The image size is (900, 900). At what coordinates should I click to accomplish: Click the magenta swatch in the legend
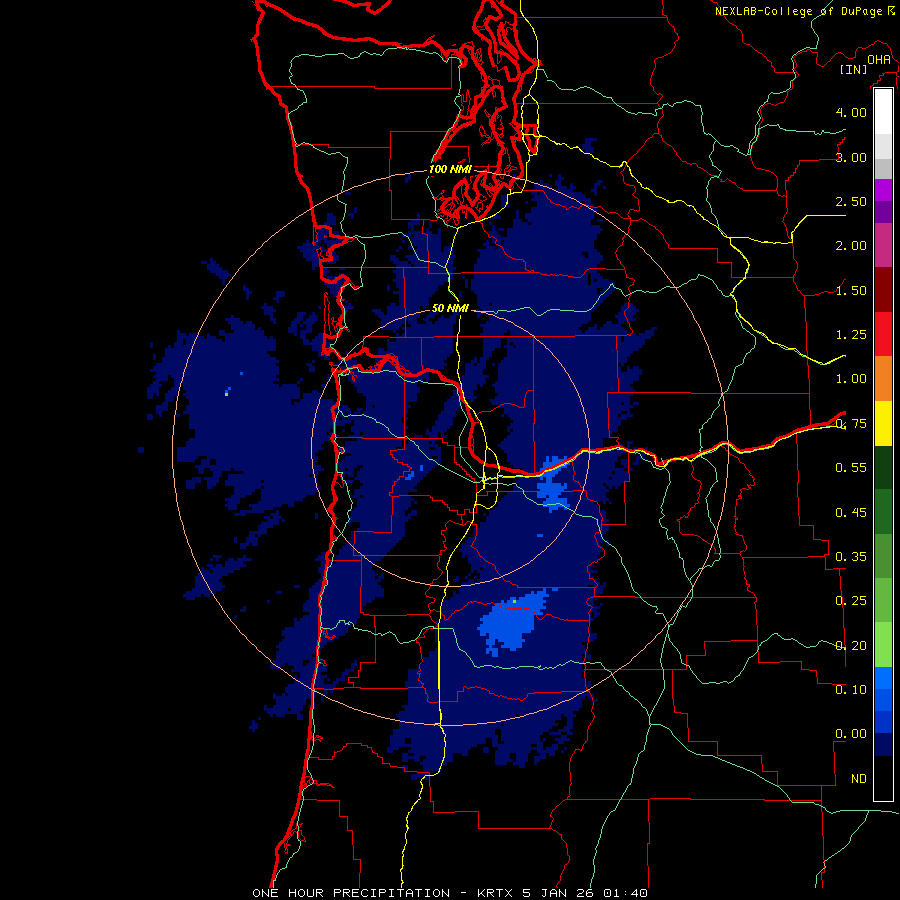coord(883,190)
